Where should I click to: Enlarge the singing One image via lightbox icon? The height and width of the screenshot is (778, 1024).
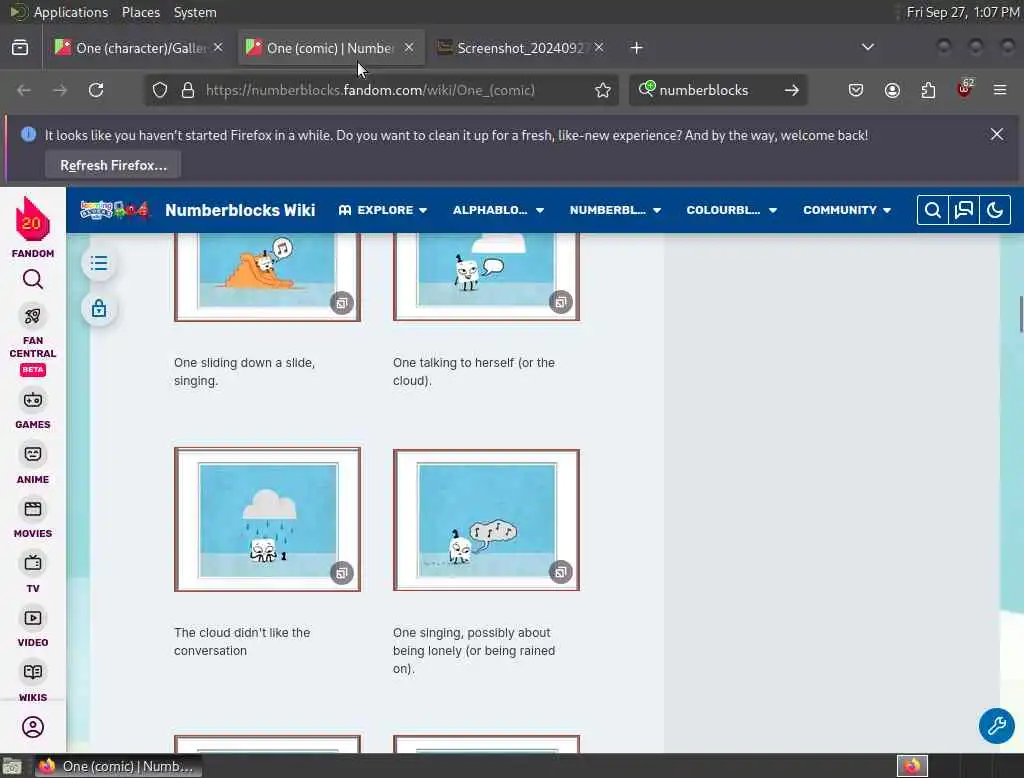tap(560, 572)
